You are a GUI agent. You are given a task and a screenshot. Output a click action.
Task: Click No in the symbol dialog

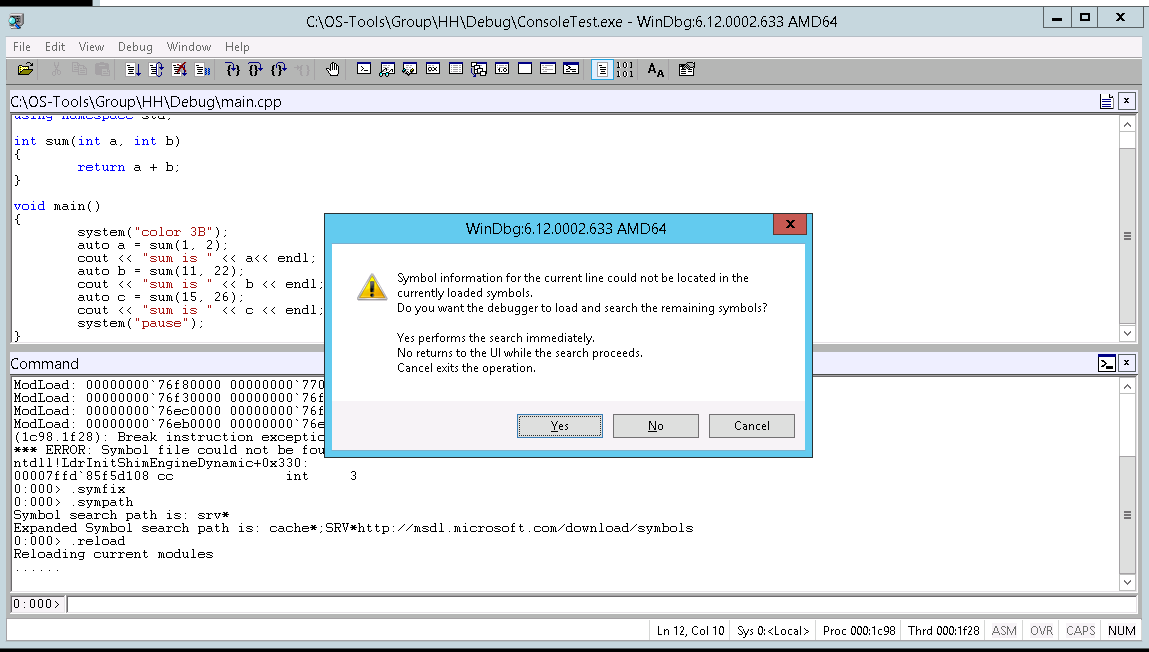[656, 426]
